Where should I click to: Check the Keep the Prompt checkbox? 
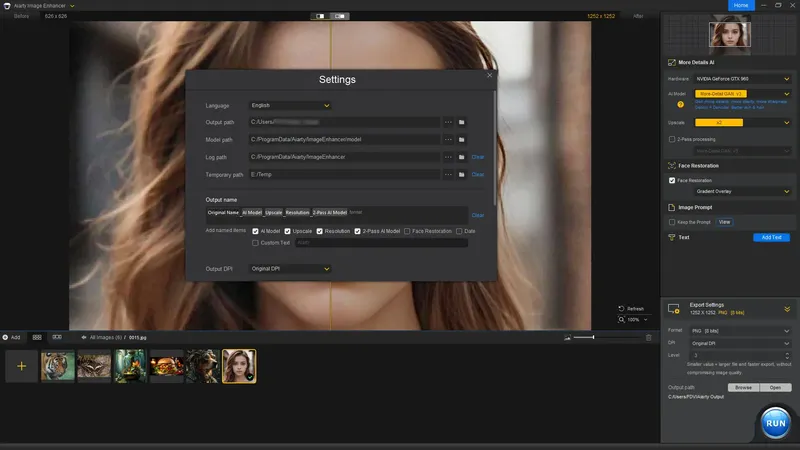(672, 222)
